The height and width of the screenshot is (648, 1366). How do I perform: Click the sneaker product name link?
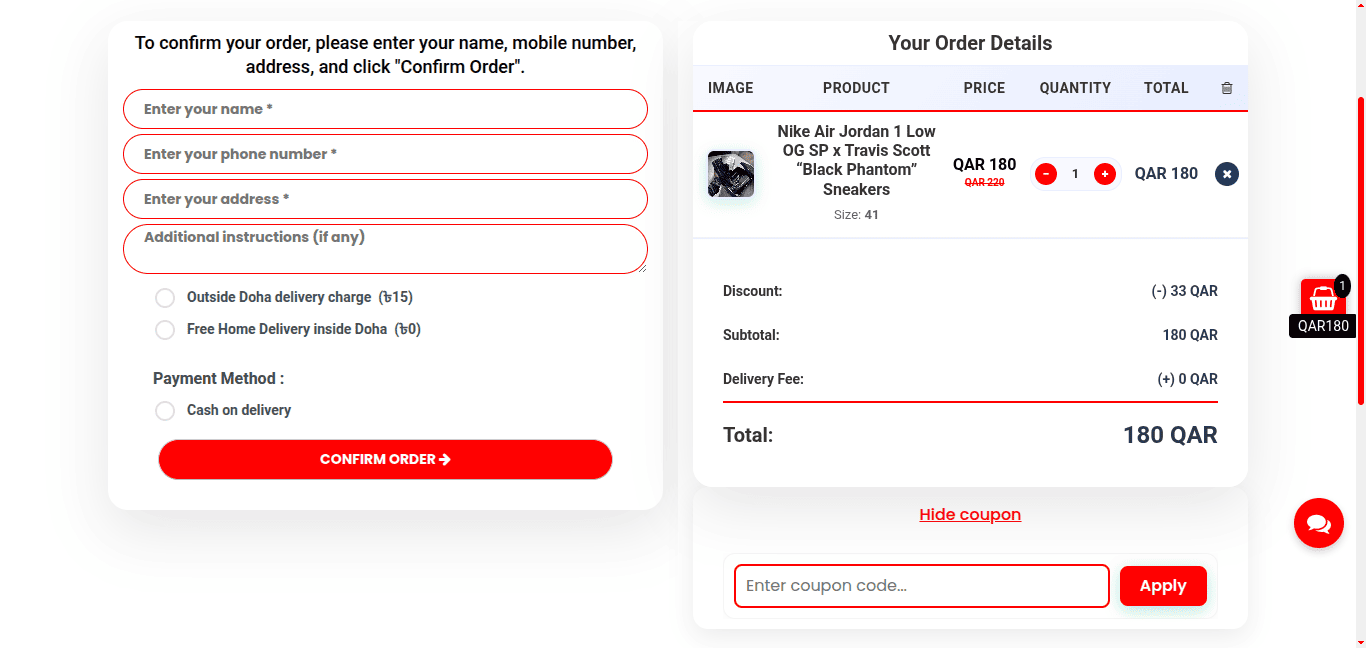tap(856, 160)
